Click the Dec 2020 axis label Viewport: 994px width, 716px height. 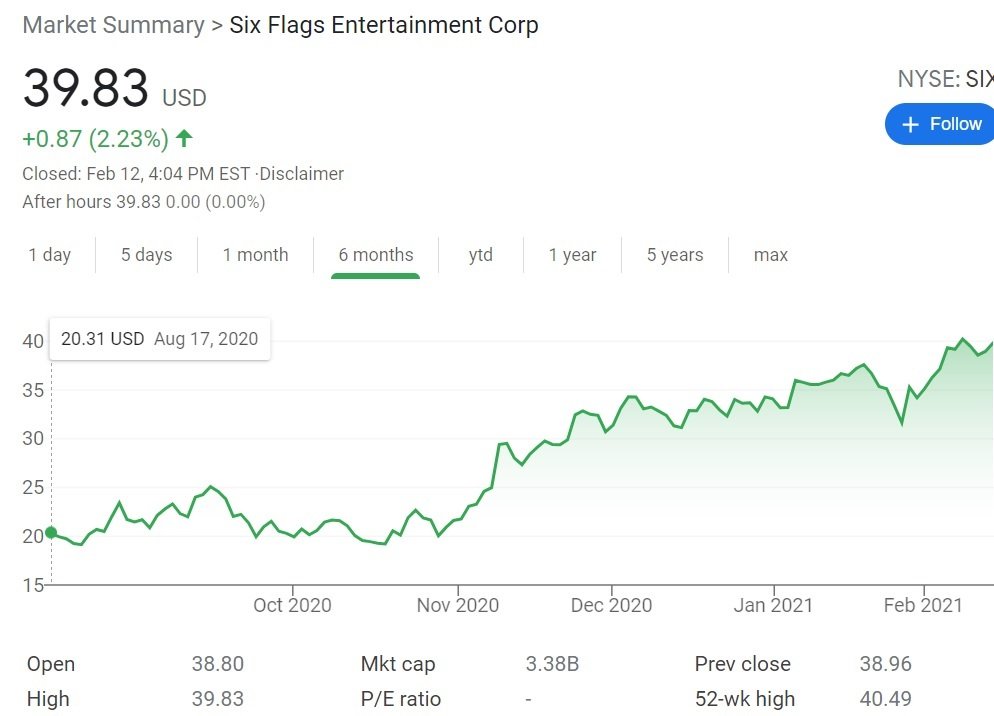611,606
